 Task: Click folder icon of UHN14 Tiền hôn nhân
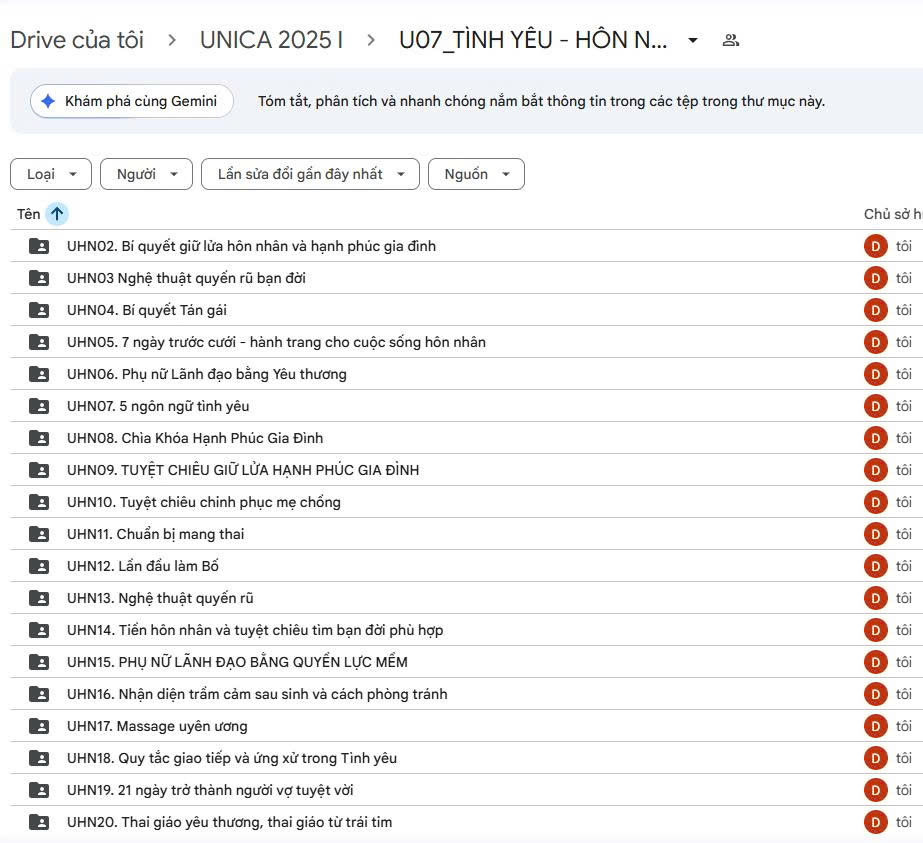39,630
